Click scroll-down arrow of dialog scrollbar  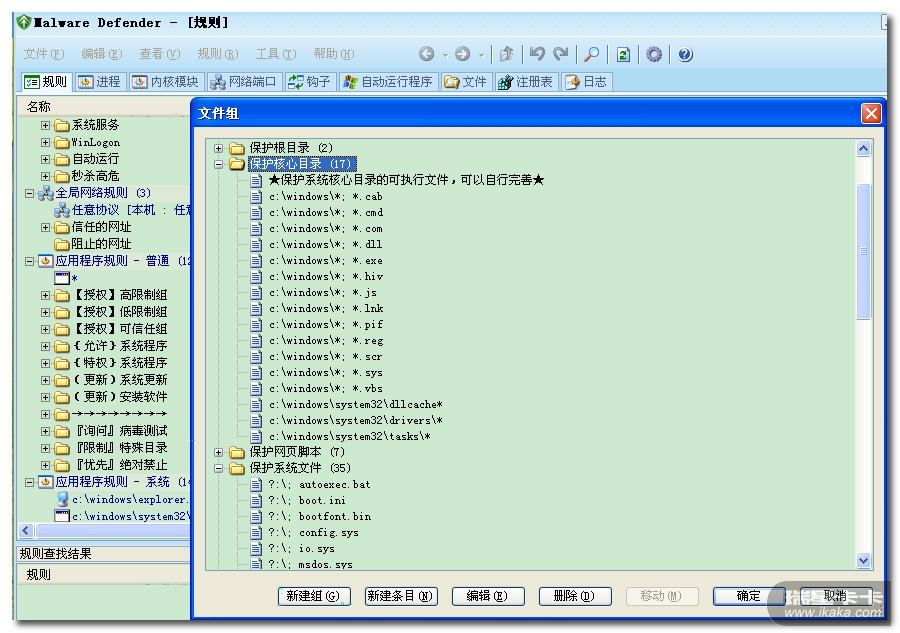tap(864, 561)
